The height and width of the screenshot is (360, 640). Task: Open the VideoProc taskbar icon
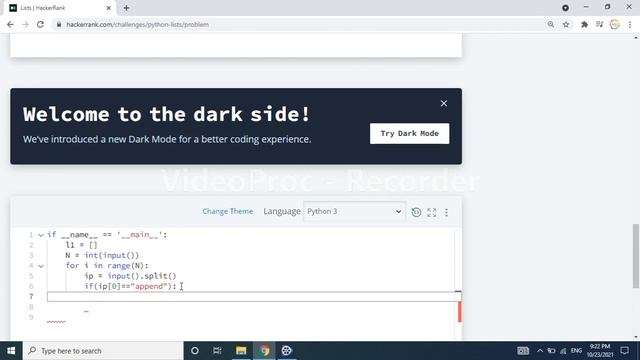(287, 351)
